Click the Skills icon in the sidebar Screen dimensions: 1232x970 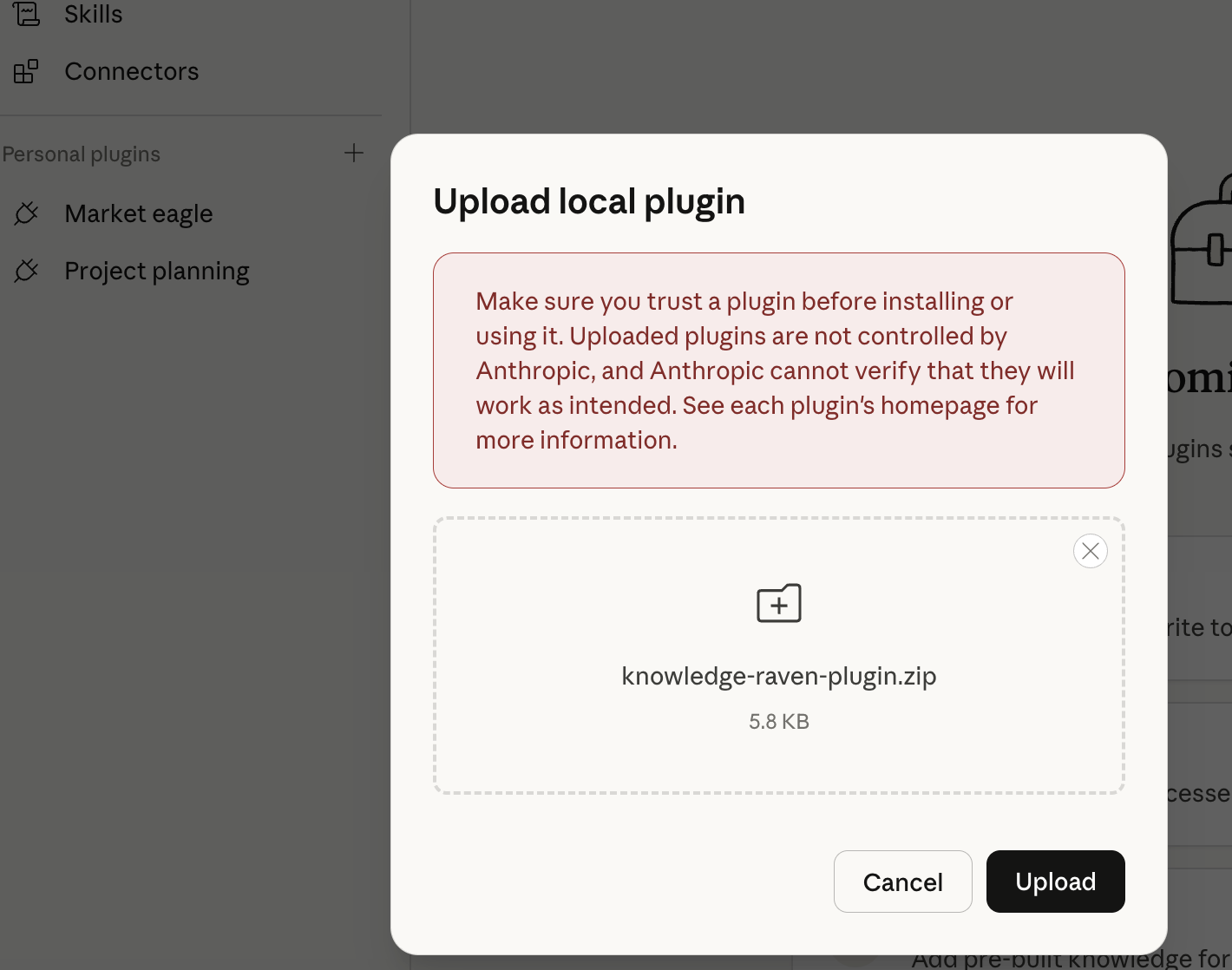tap(27, 14)
